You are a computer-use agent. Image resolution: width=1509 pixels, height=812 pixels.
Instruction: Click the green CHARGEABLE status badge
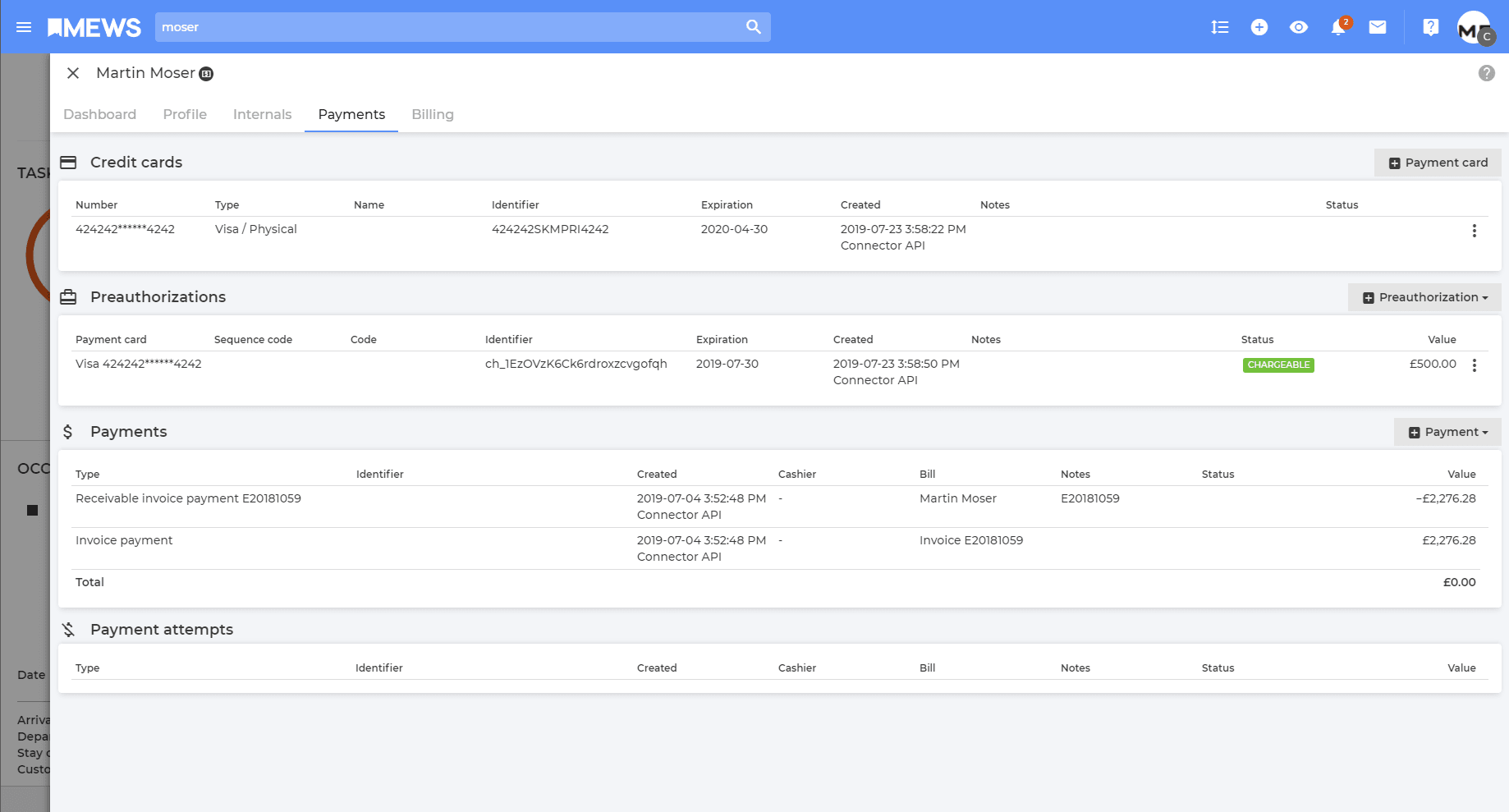(x=1277, y=365)
